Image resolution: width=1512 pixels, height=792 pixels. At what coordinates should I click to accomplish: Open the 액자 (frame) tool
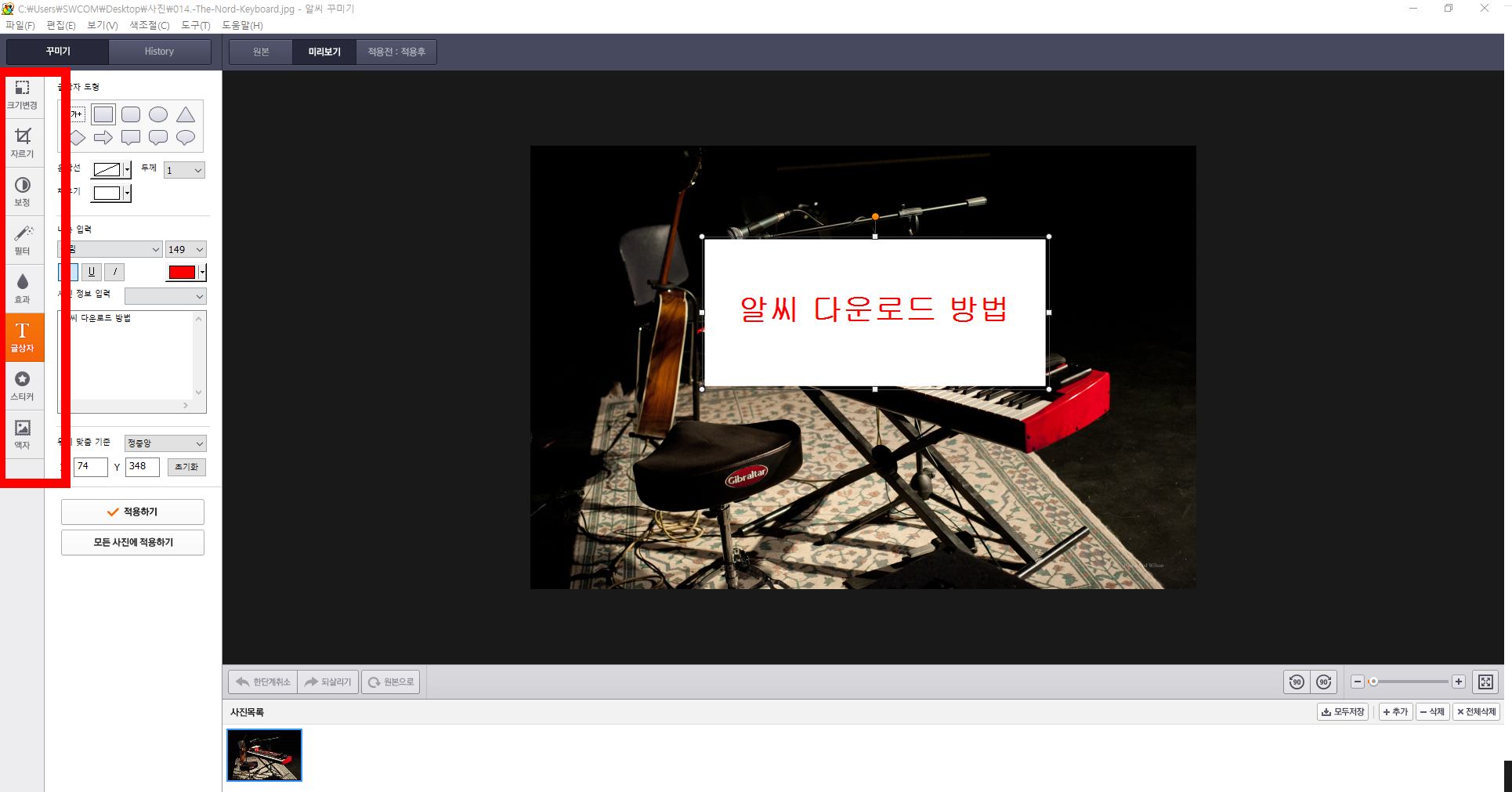pyautogui.click(x=23, y=435)
